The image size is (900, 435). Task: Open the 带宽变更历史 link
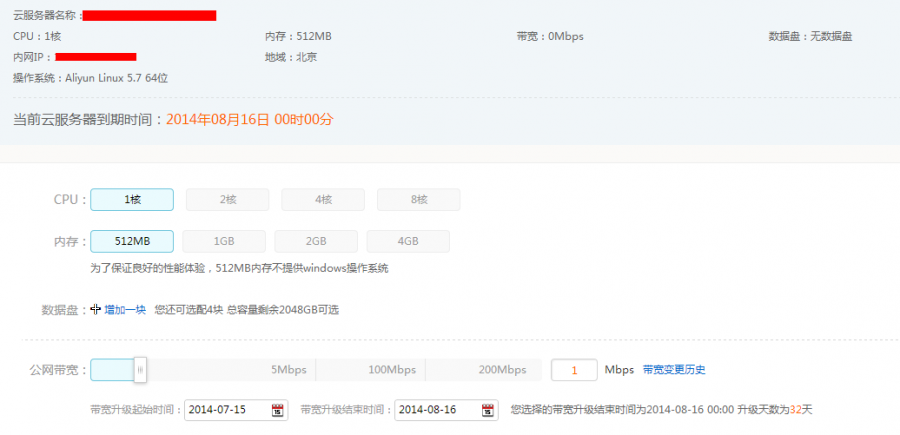(x=674, y=370)
